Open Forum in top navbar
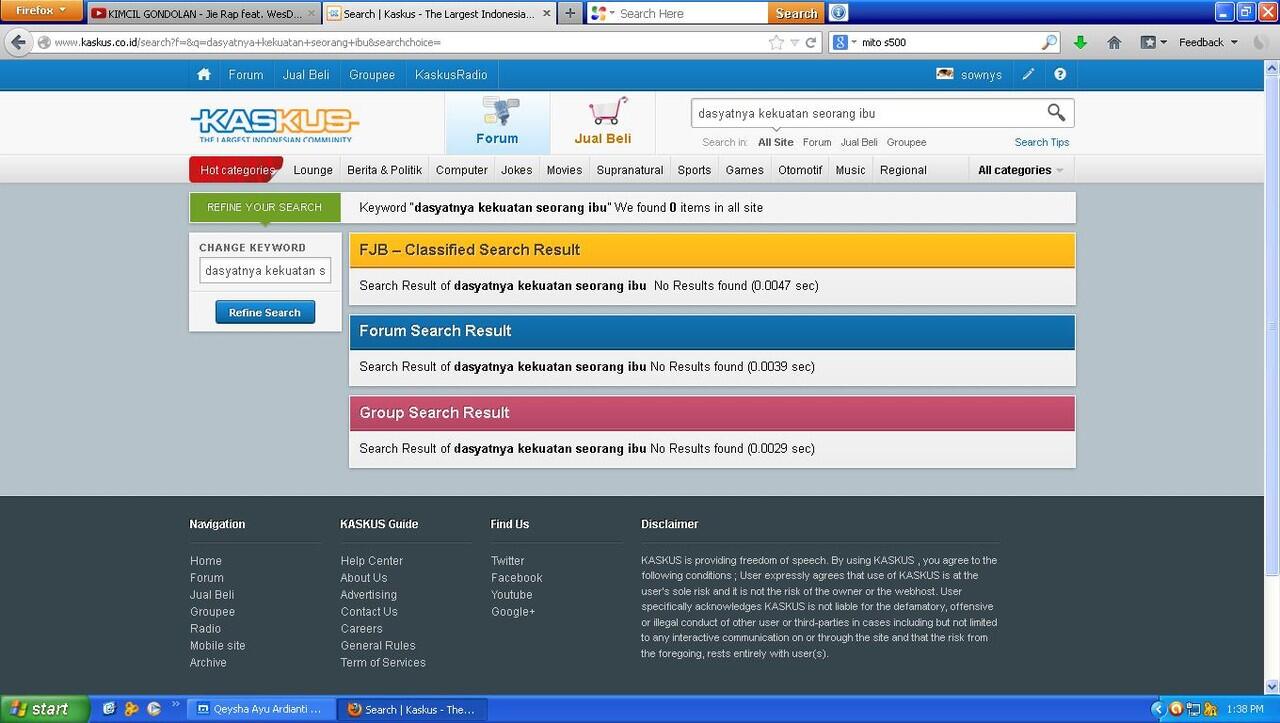 (x=246, y=75)
